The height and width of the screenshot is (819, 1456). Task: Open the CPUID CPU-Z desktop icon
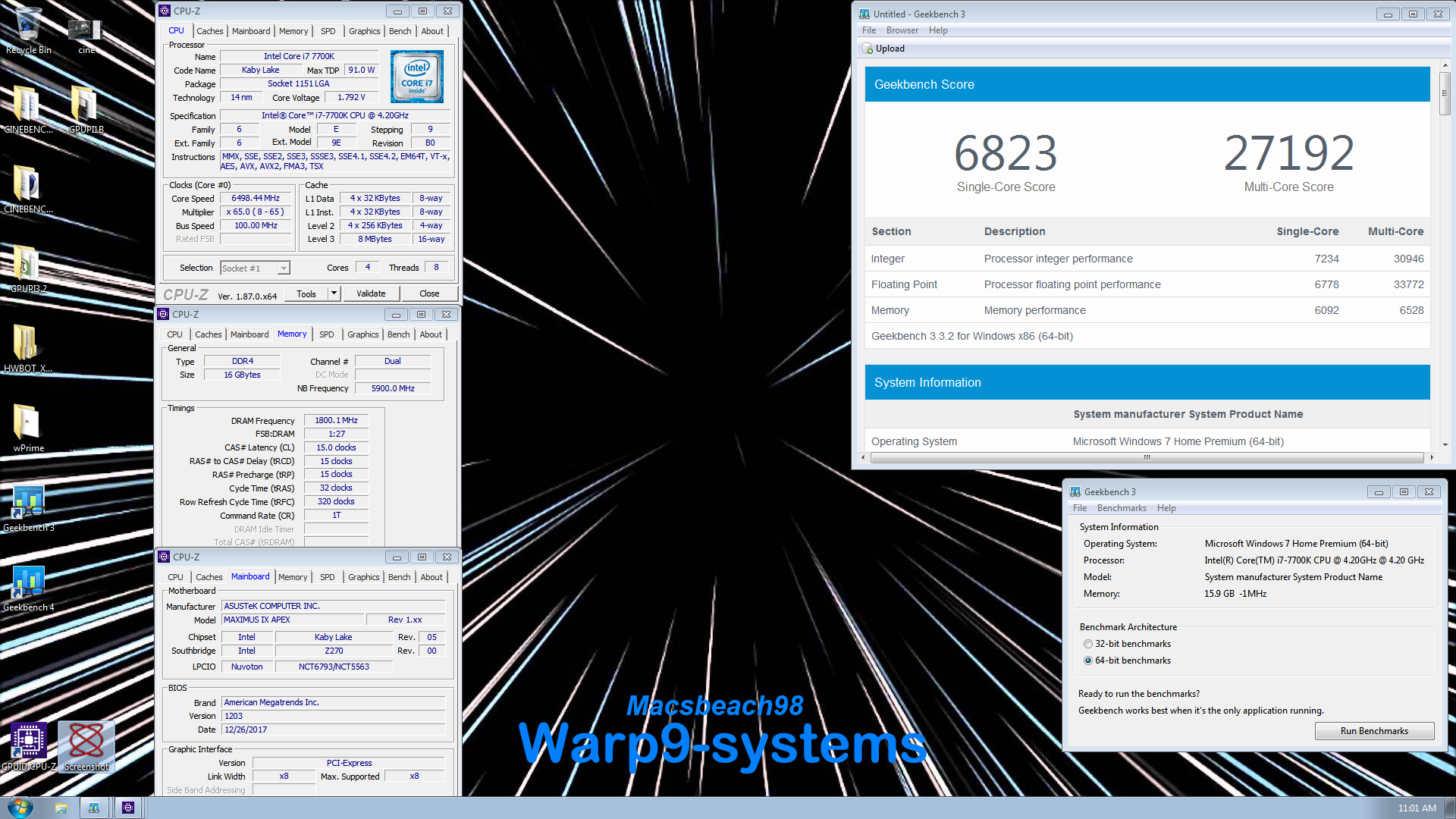[28, 745]
